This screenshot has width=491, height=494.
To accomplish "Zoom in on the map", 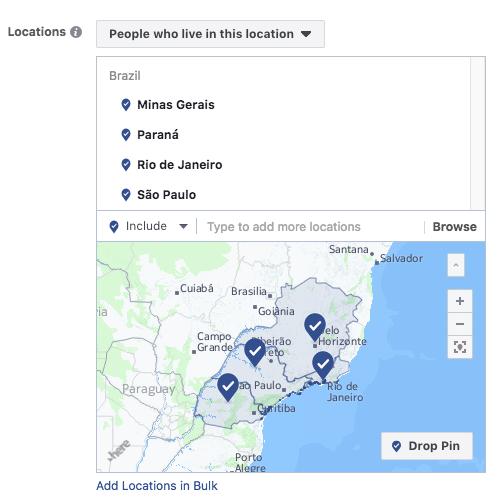I will point(460,301).
